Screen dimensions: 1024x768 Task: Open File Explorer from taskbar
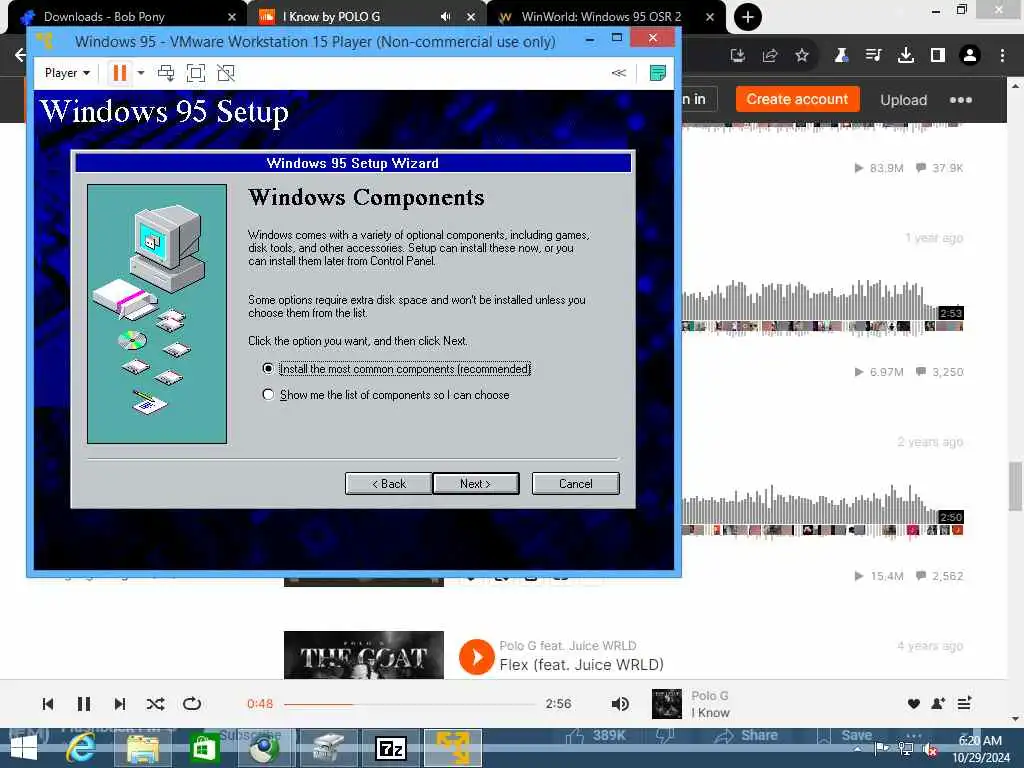click(x=142, y=748)
